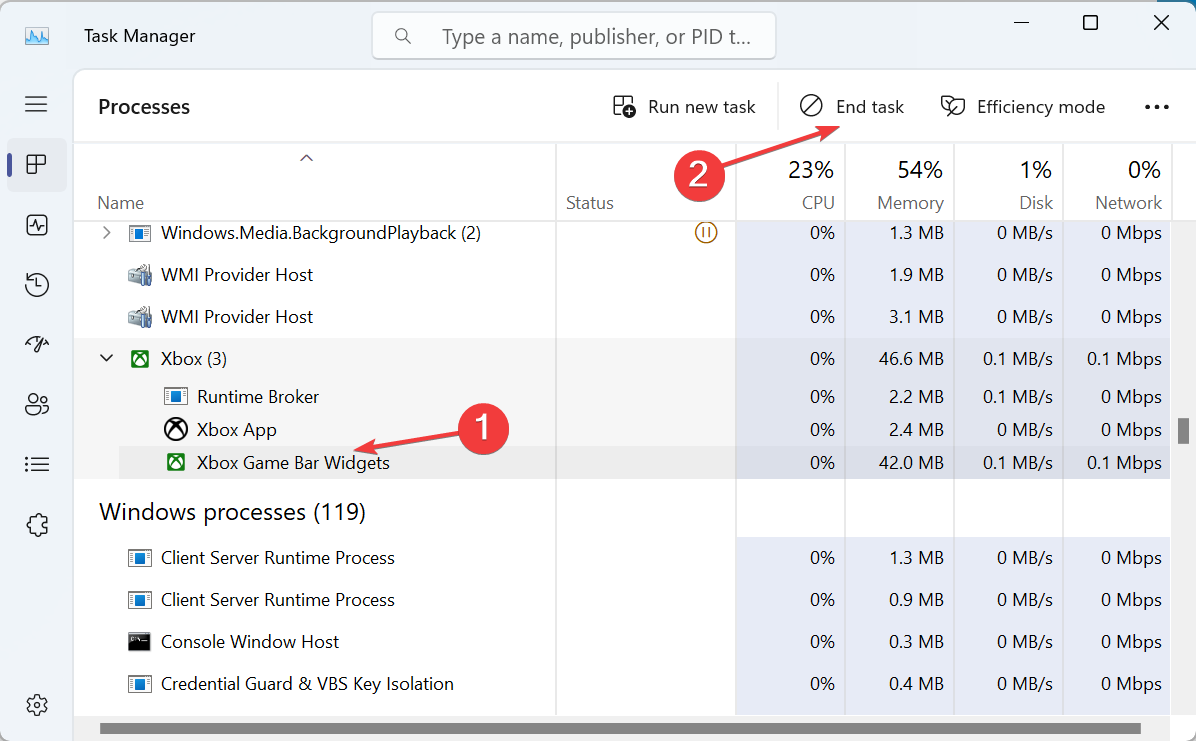Sort by the Name column header
This screenshot has width=1196, height=741.
(x=121, y=203)
